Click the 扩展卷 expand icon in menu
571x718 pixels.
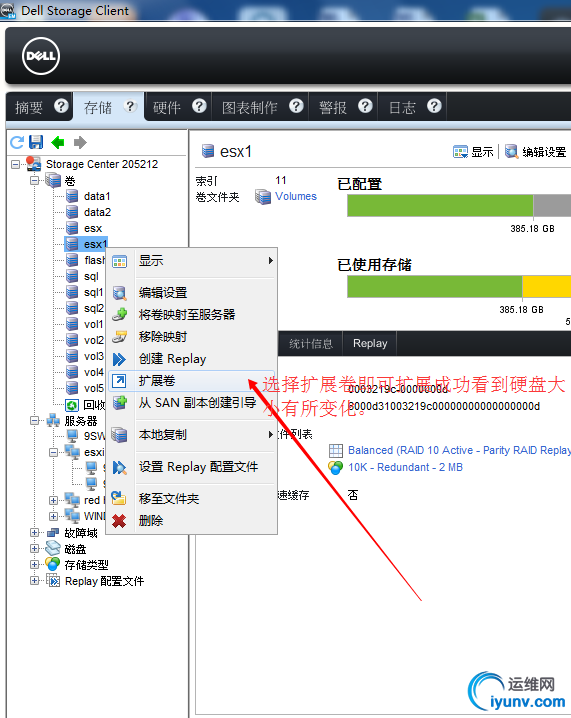120,381
